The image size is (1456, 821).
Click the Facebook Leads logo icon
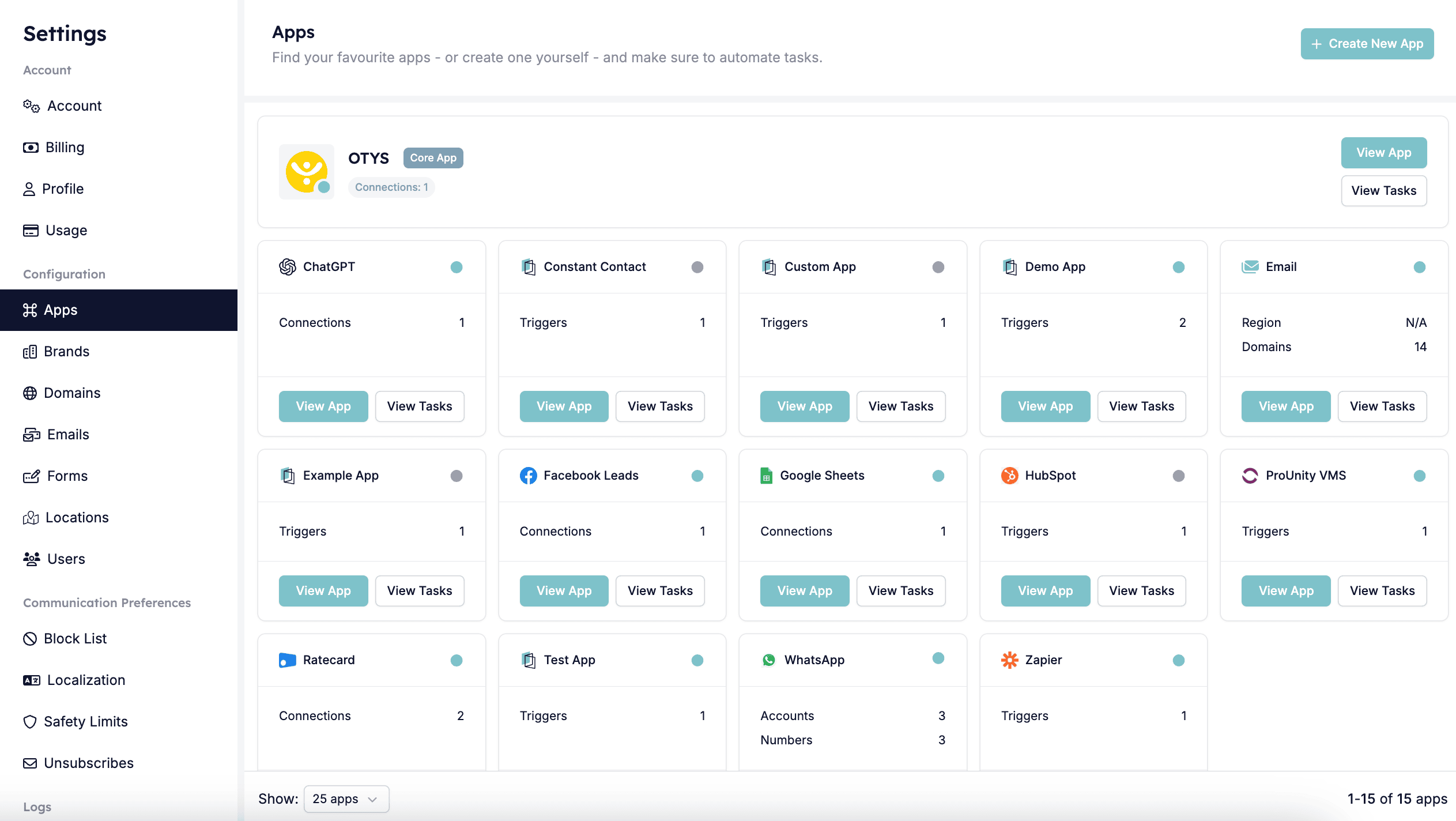click(528, 476)
